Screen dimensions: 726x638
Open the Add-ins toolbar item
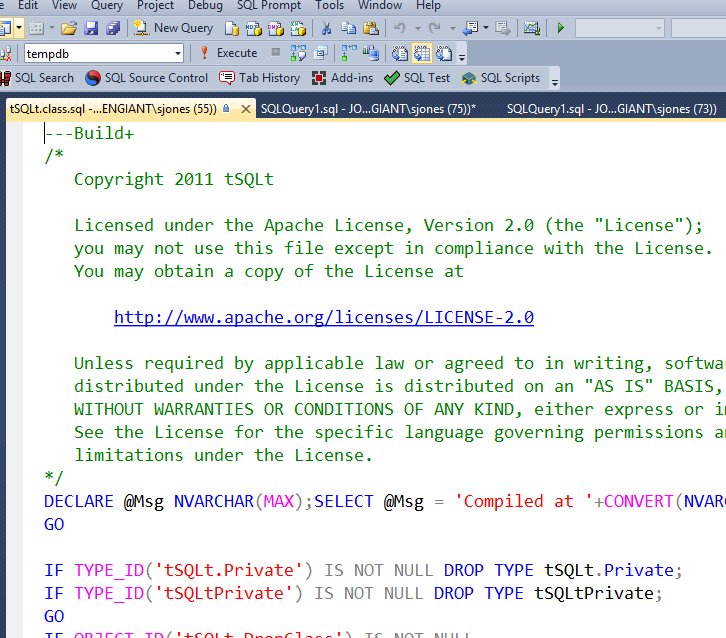point(343,78)
